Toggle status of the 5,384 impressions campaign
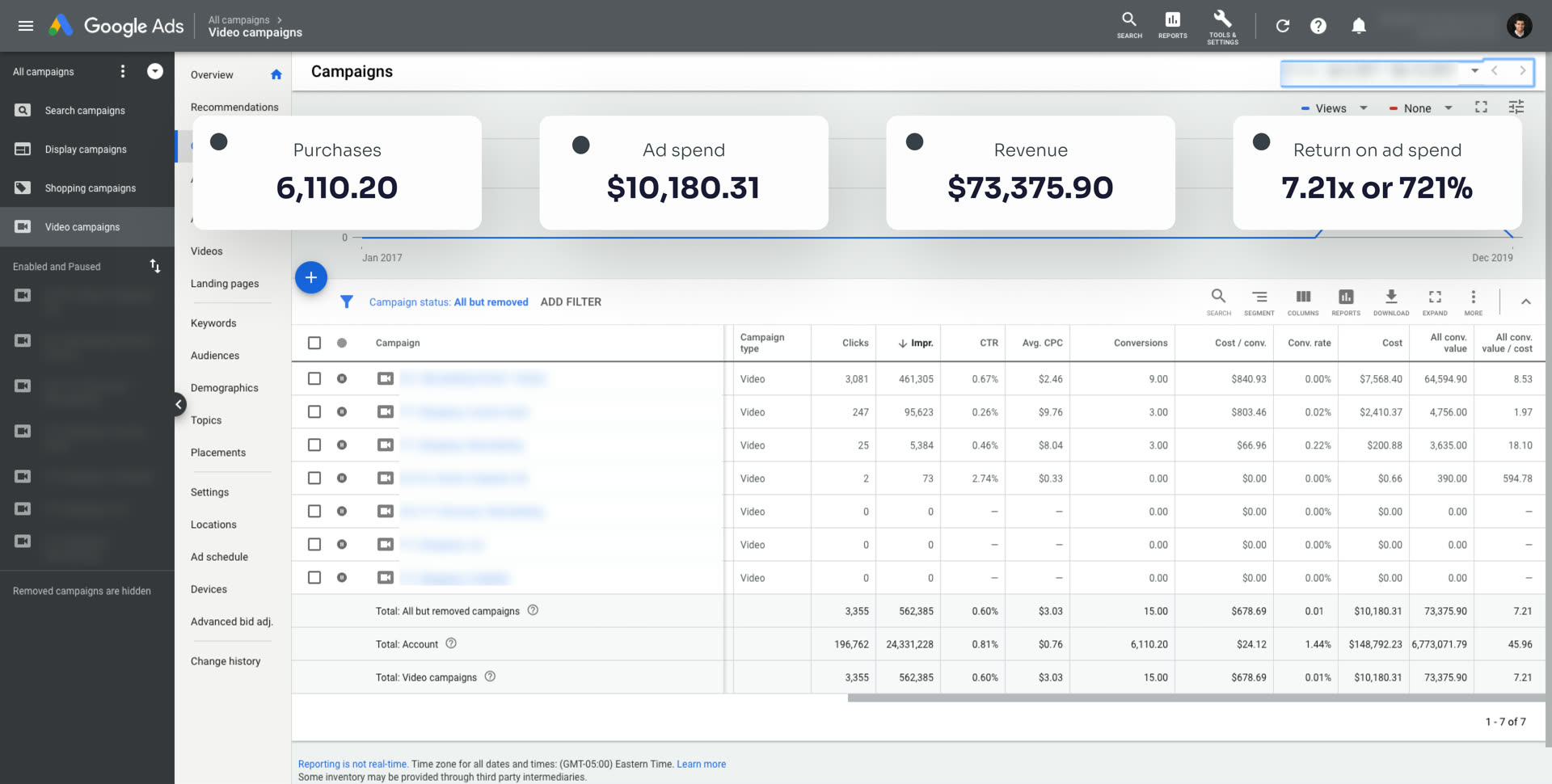1552x784 pixels. [342, 445]
